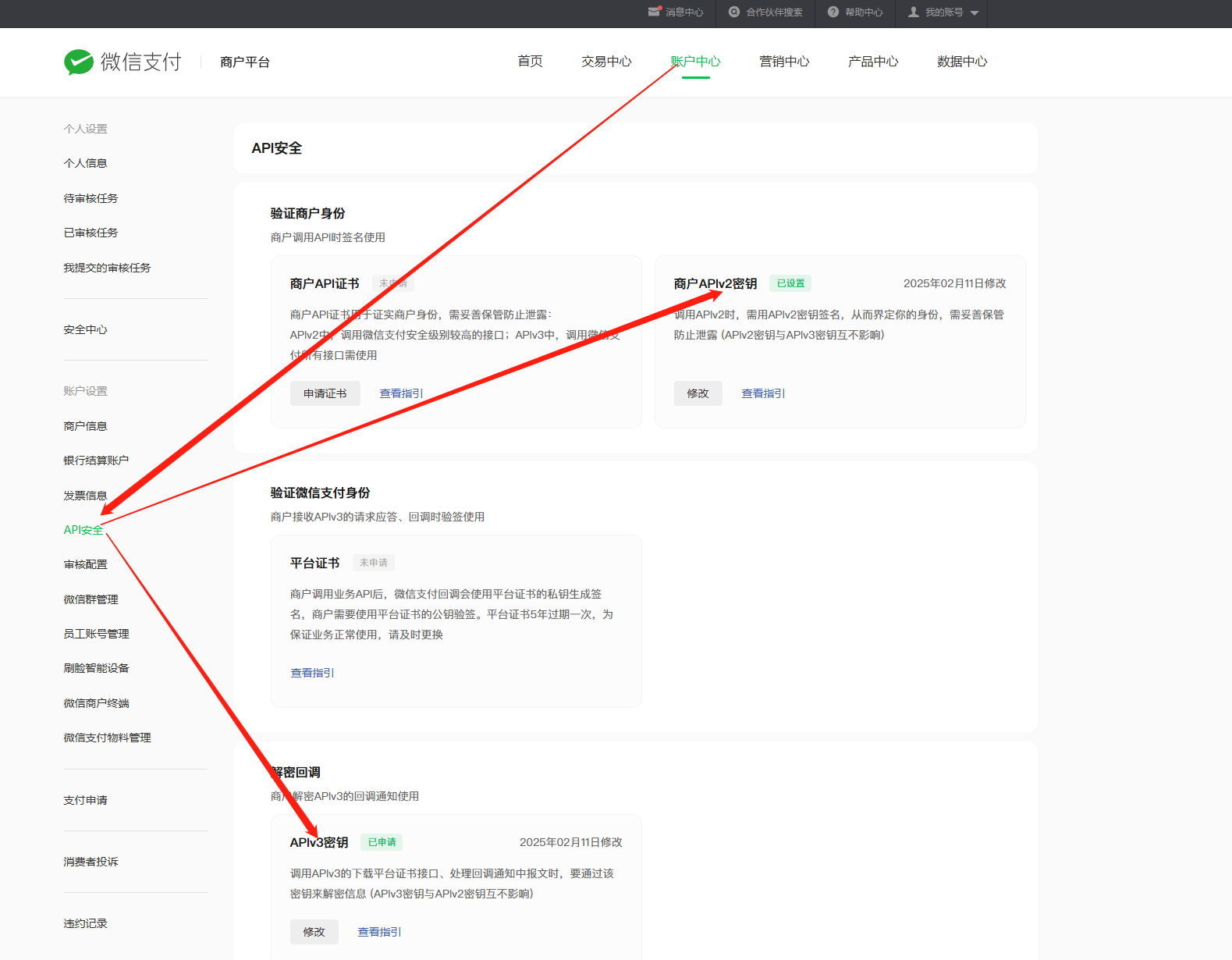Image resolution: width=1232 pixels, height=960 pixels.
Task: Click 申请证书 button for 商户API证书
Action: click(325, 393)
